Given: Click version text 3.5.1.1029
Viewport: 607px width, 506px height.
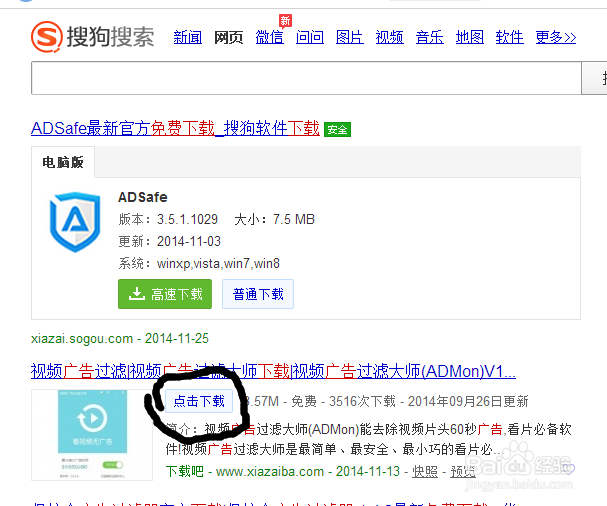Looking at the screenshot, I should [187, 220].
